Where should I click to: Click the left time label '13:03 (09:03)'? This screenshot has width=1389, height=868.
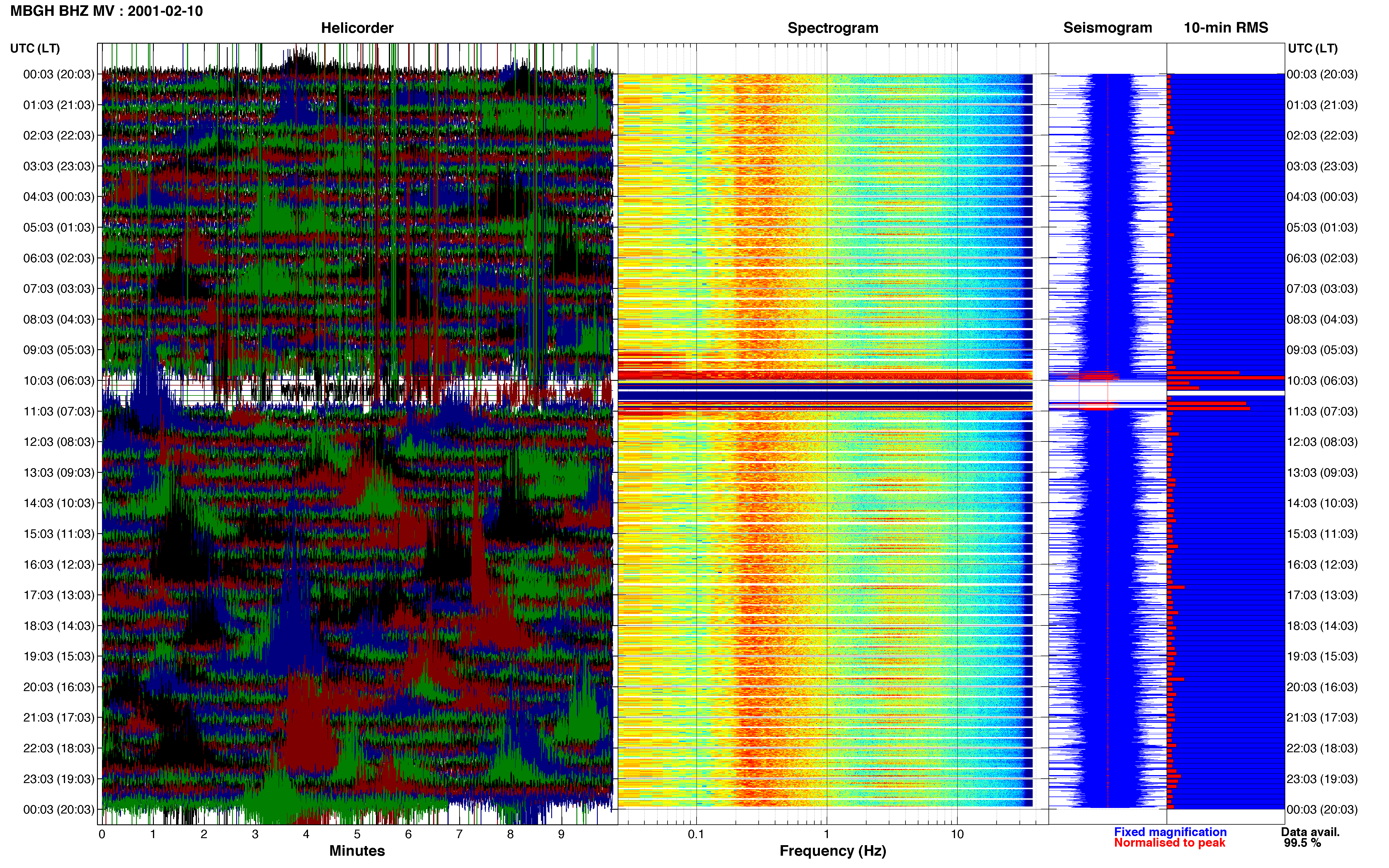coord(59,473)
